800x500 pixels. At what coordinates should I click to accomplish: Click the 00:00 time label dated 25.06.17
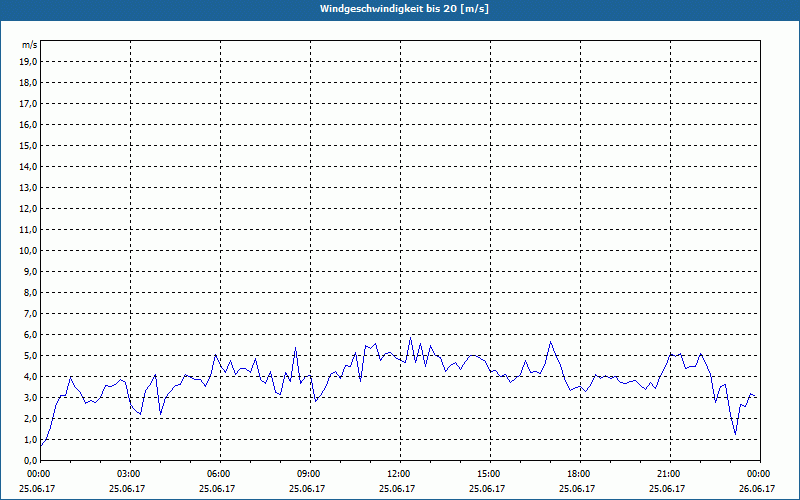(41, 474)
